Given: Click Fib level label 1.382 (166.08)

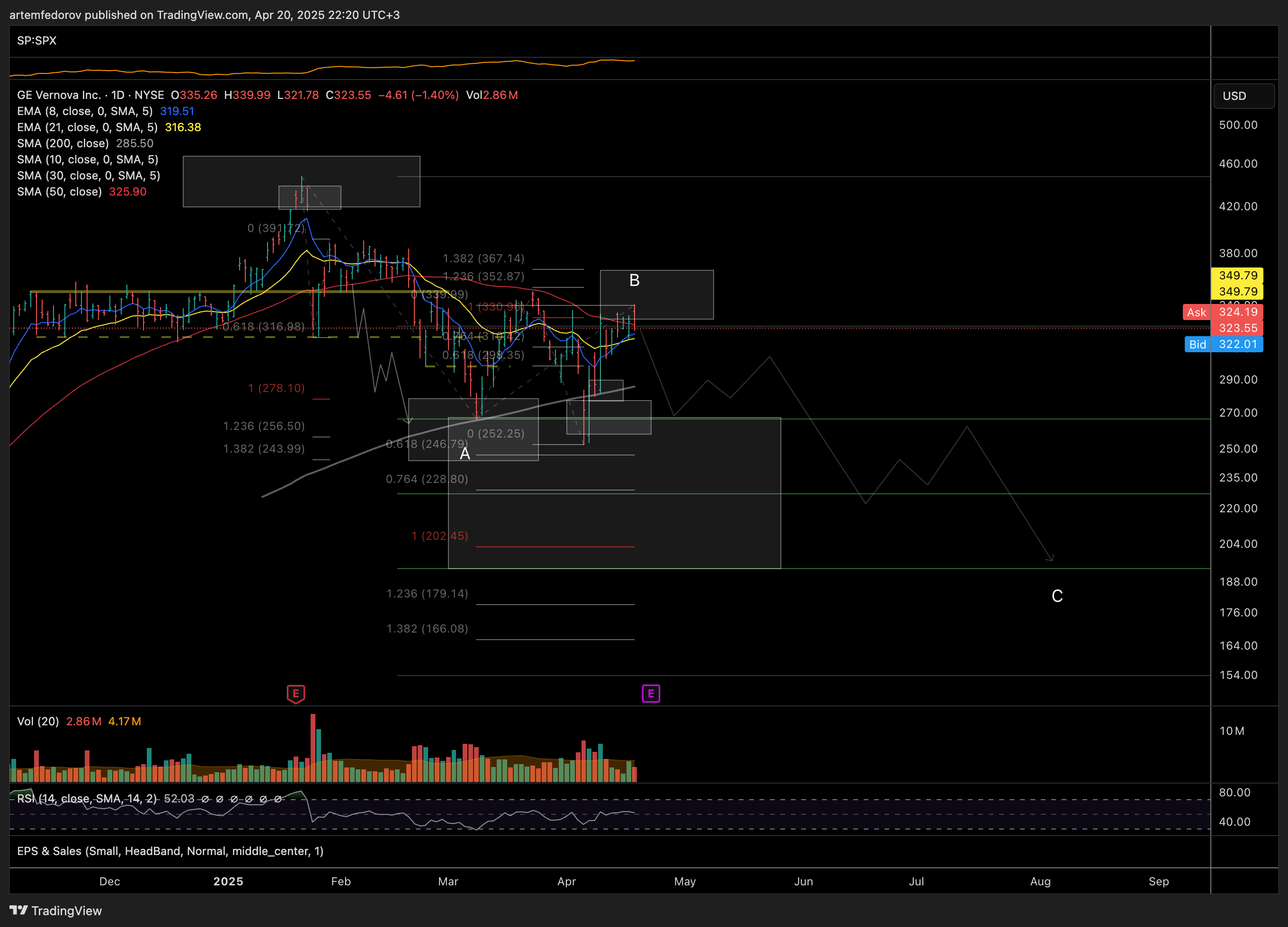Looking at the screenshot, I should pos(427,628).
